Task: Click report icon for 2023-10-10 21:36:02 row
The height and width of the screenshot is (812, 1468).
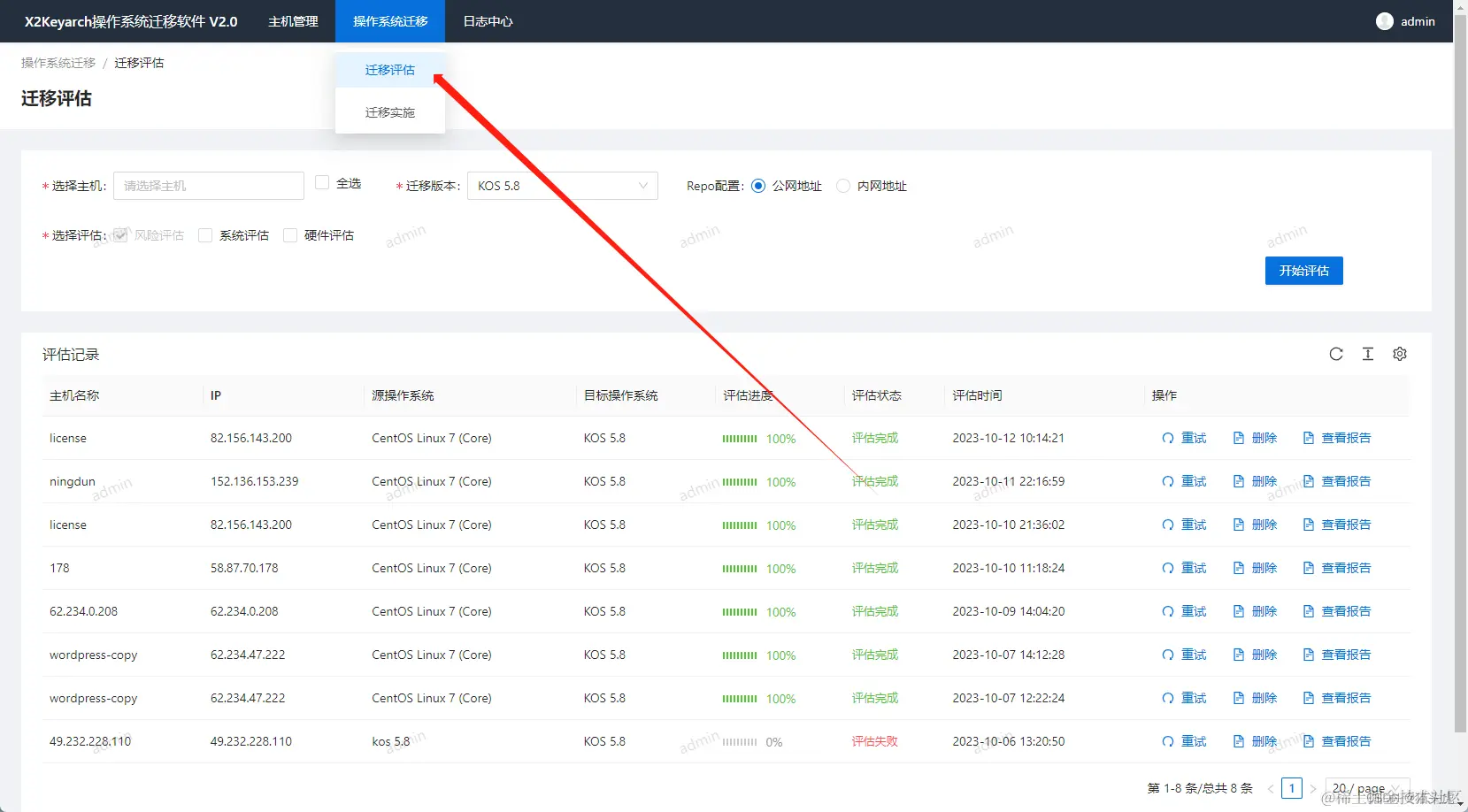Action: pyautogui.click(x=1309, y=525)
